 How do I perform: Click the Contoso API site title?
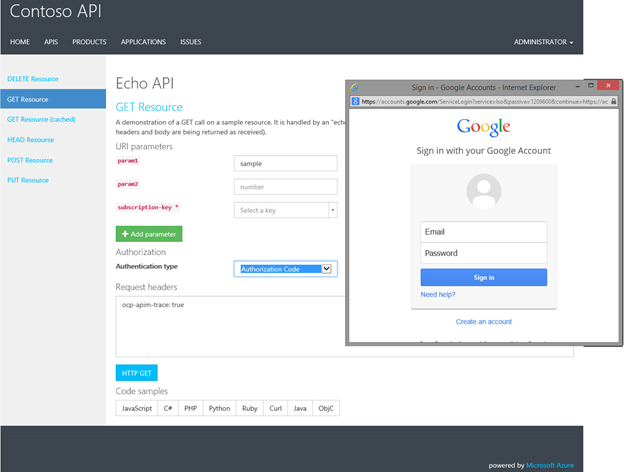[55, 11]
